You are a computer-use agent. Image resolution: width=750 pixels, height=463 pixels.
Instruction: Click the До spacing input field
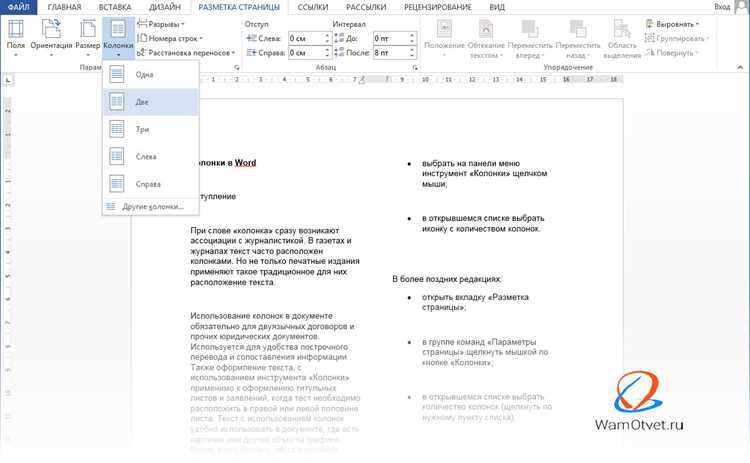(390, 38)
